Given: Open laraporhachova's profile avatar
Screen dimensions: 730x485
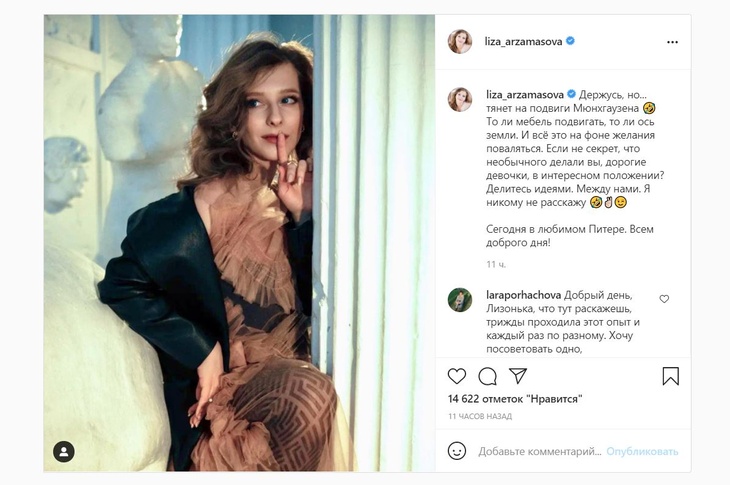Looking at the screenshot, I should pos(459,300).
